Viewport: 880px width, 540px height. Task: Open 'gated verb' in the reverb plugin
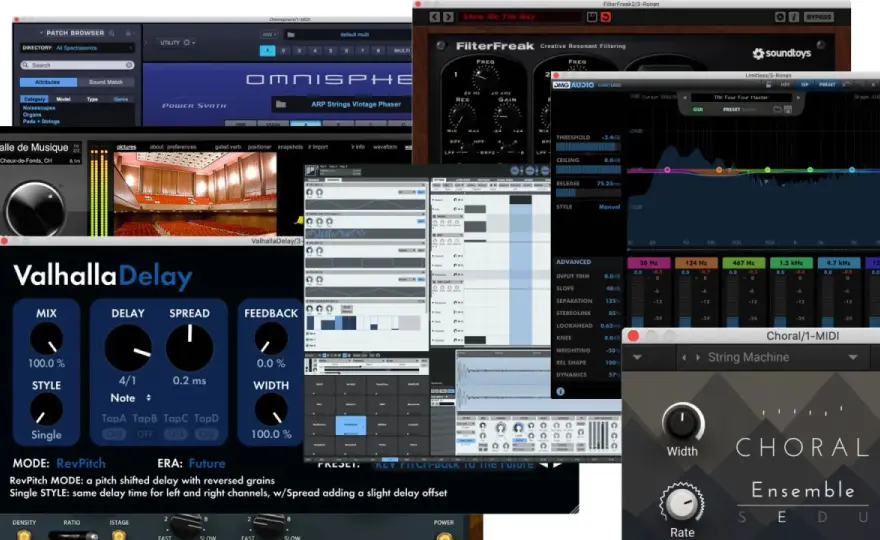click(228, 147)
